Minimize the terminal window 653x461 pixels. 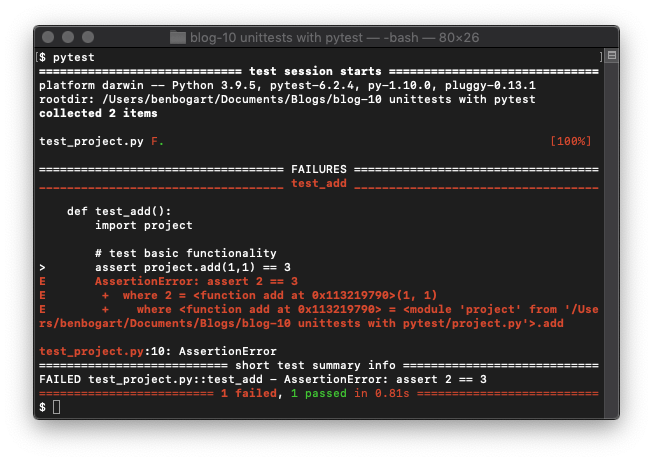tap(70, 38)
